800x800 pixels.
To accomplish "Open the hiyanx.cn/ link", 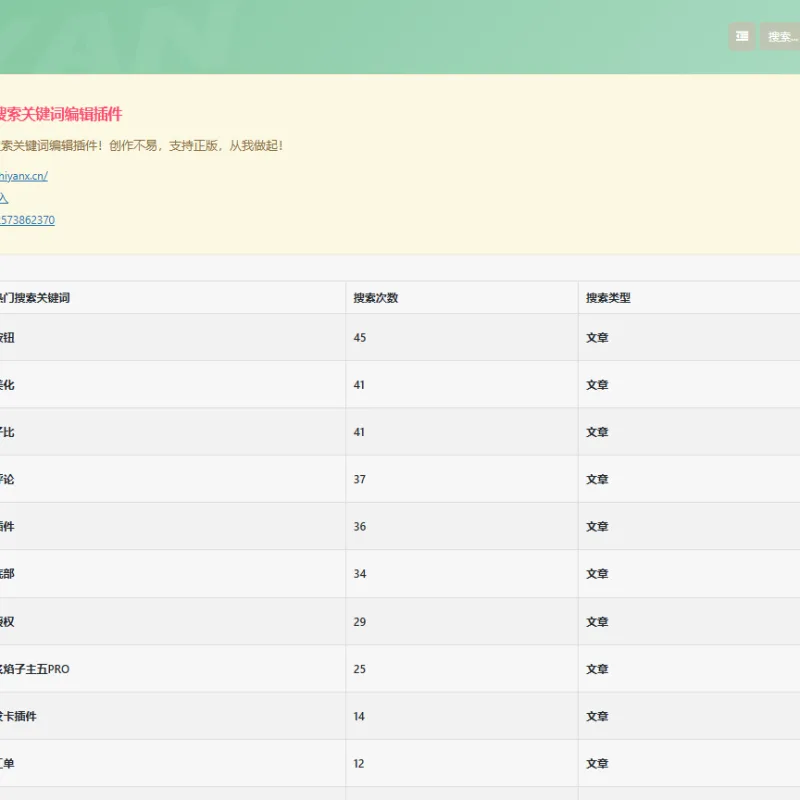I will point(23,176).
